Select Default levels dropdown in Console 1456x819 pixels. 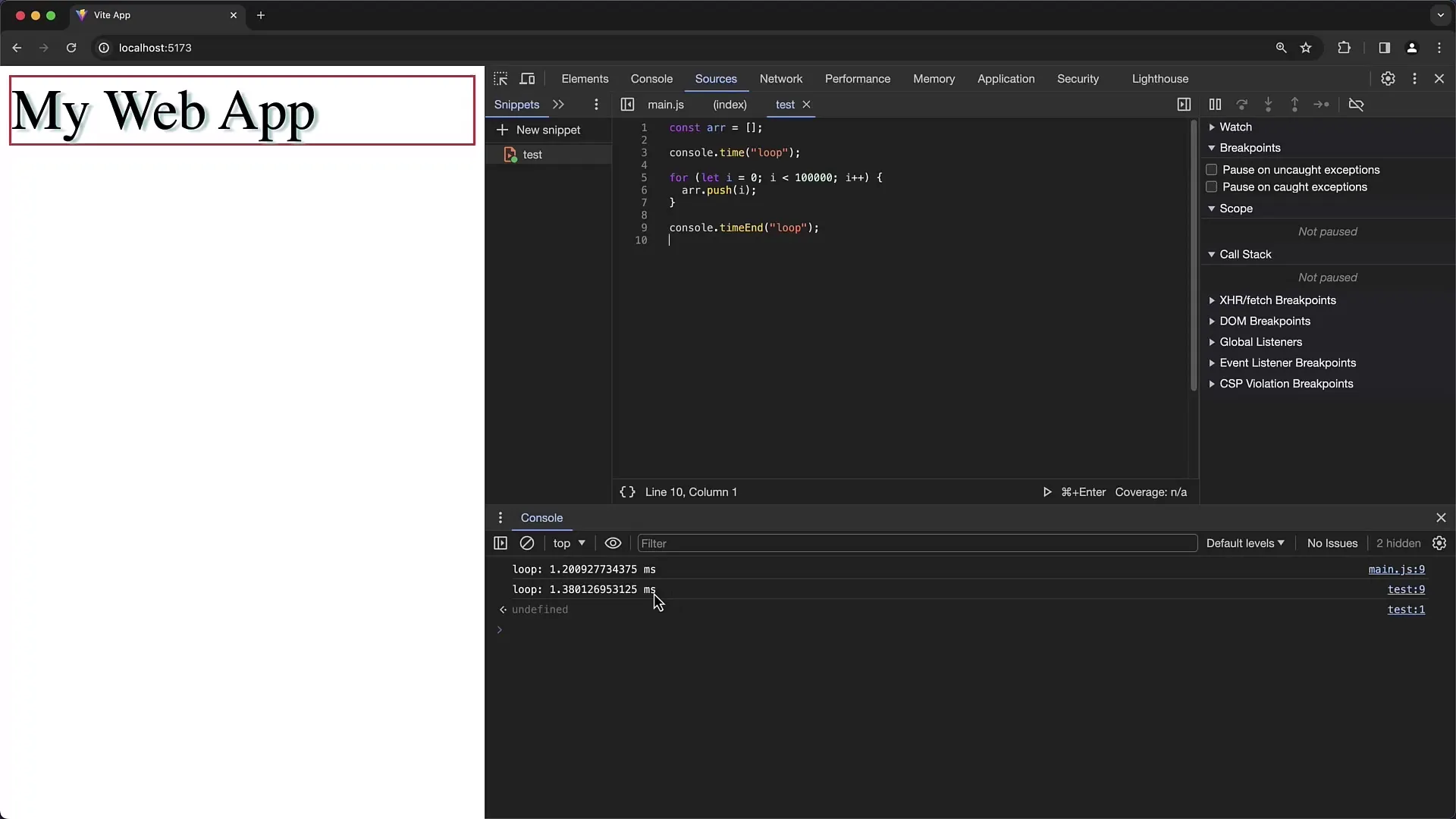pyautogui.click(x=1244, y=542)
